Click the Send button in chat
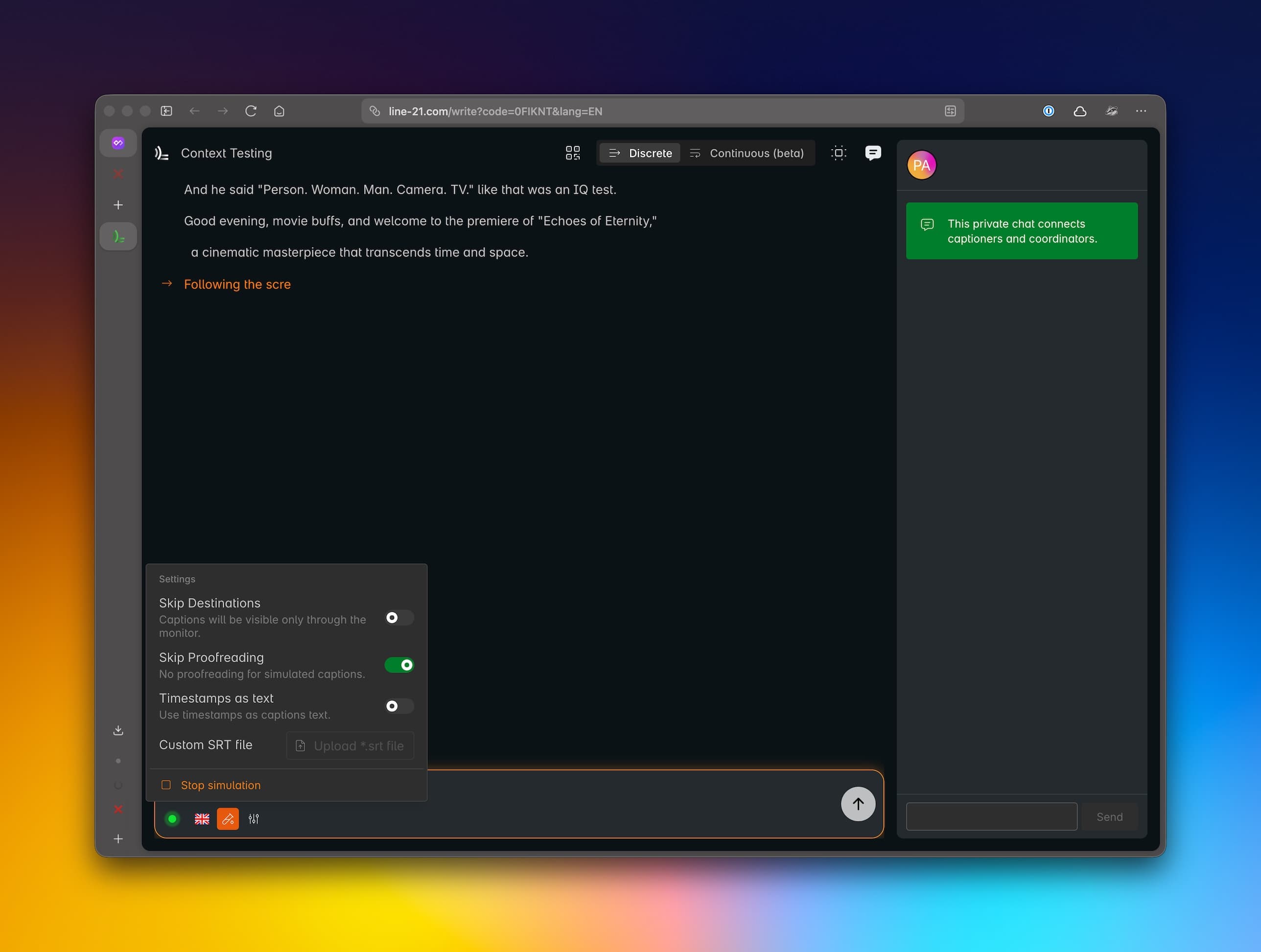The image size is (1261, 952). pyautogui.click(x=1109, y=817)
